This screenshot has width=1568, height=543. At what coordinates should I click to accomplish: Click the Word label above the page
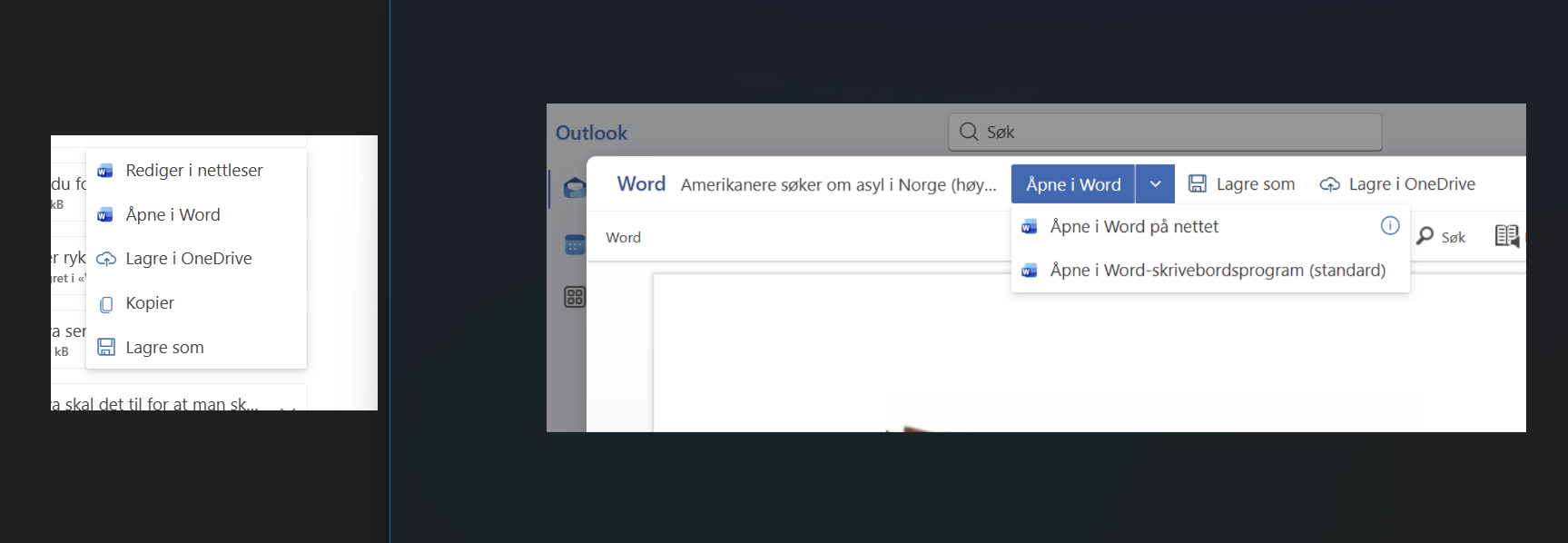[x=623, y=238]
